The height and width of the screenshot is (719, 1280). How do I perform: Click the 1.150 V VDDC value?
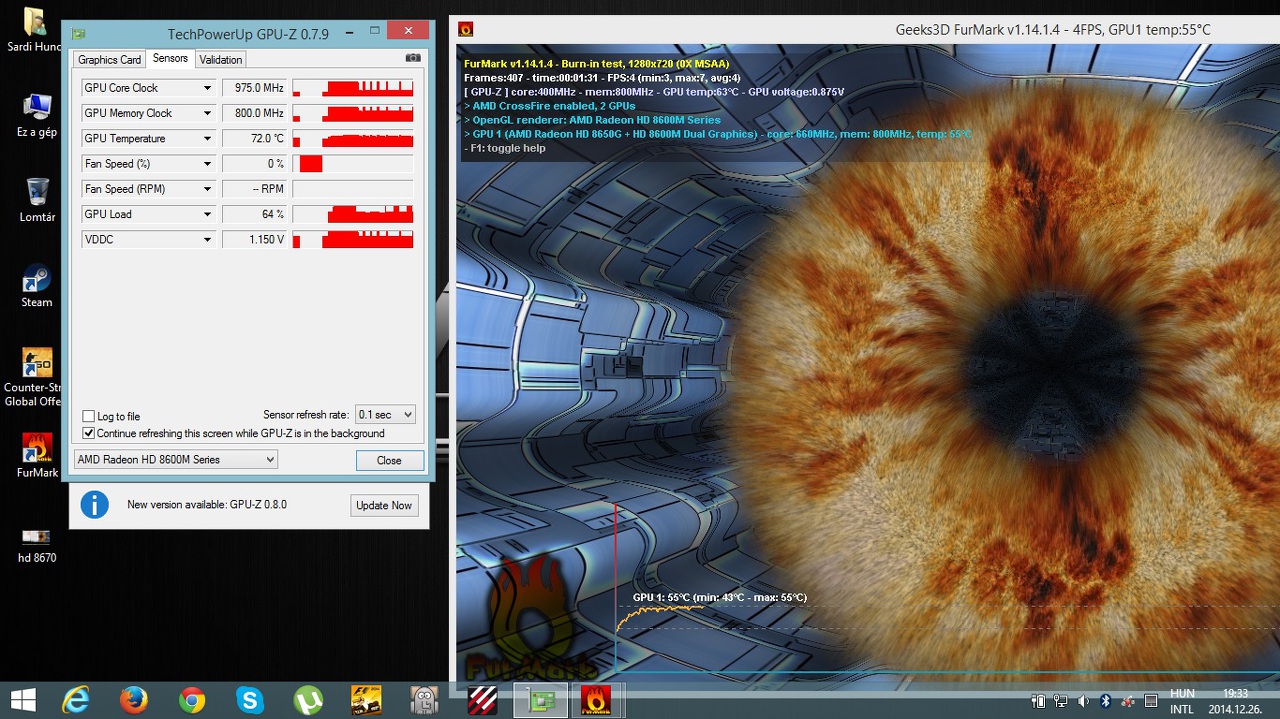point(254,239)
